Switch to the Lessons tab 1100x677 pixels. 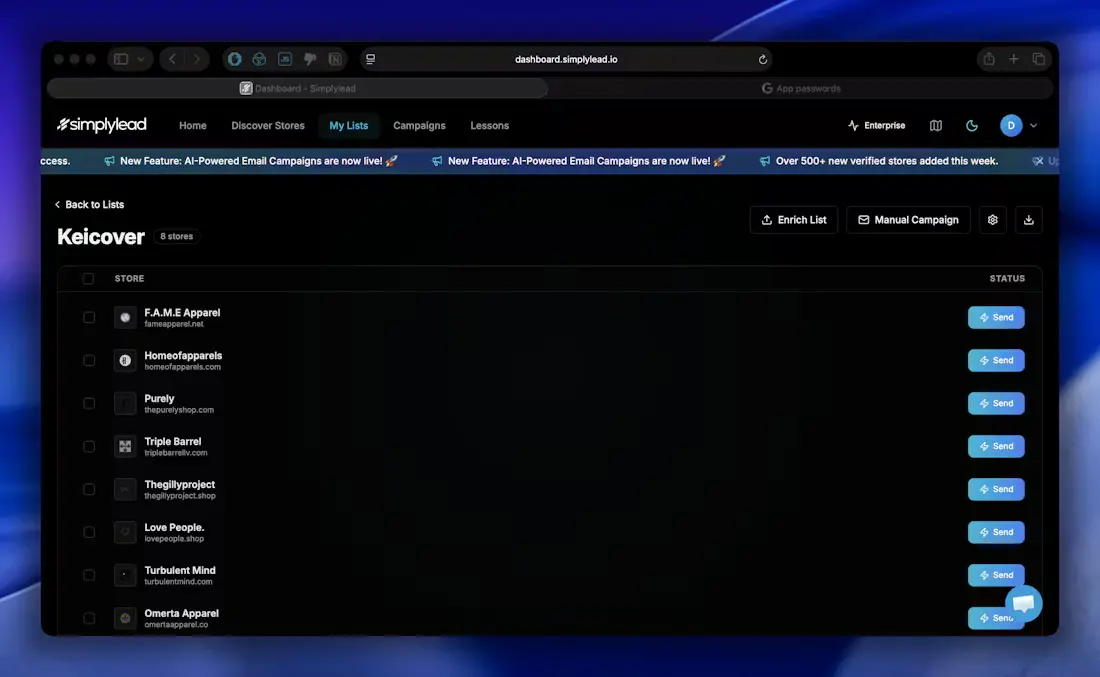click(x=489, y=126)
